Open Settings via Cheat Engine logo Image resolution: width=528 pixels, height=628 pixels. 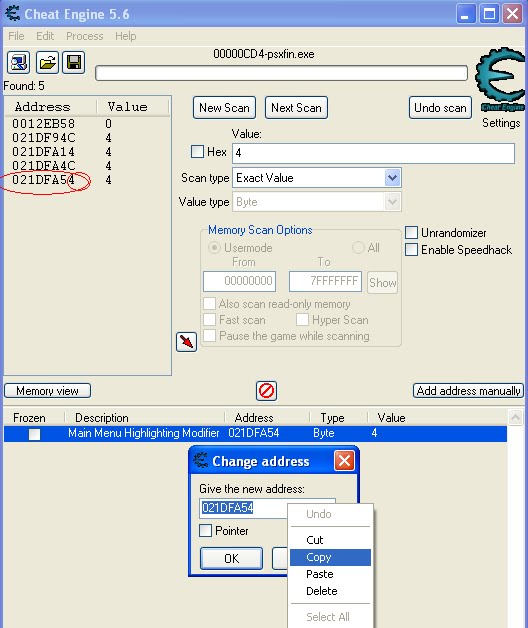500,79
